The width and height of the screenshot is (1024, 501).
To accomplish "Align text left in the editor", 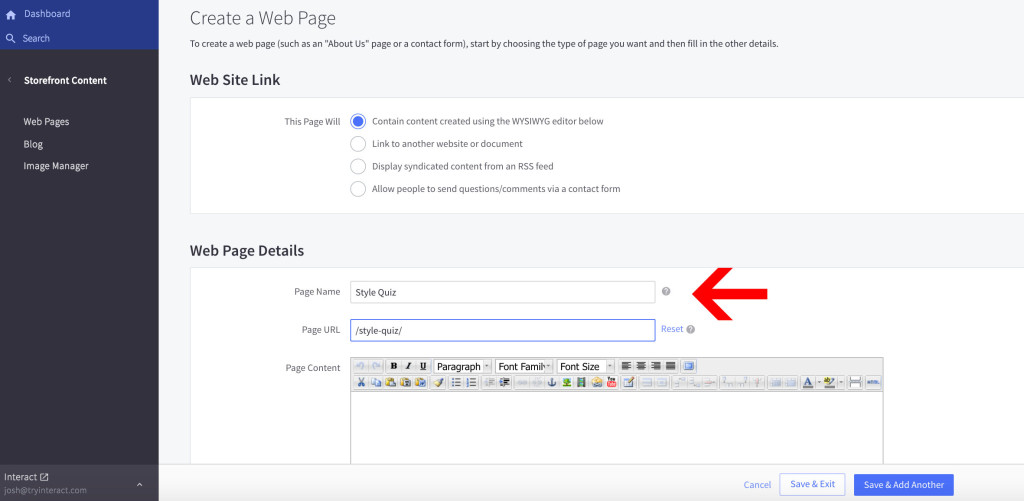I will 626,366.
